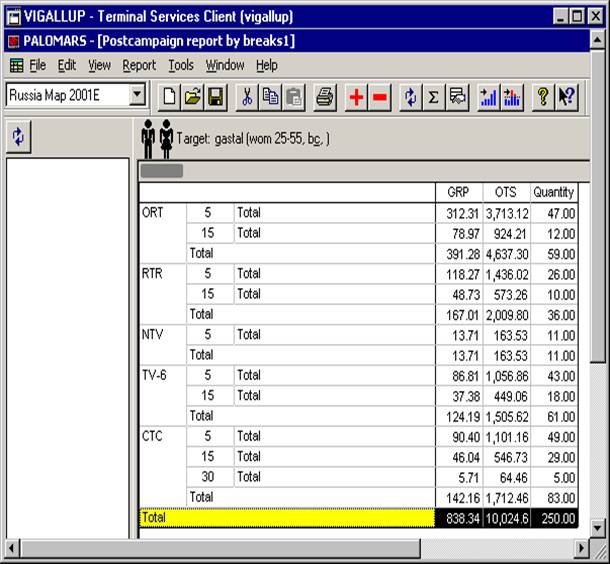The height and width of the screenshot is (564, 610).
Task: Click the CTC 30-second duration cell
Action: [210, 477]
